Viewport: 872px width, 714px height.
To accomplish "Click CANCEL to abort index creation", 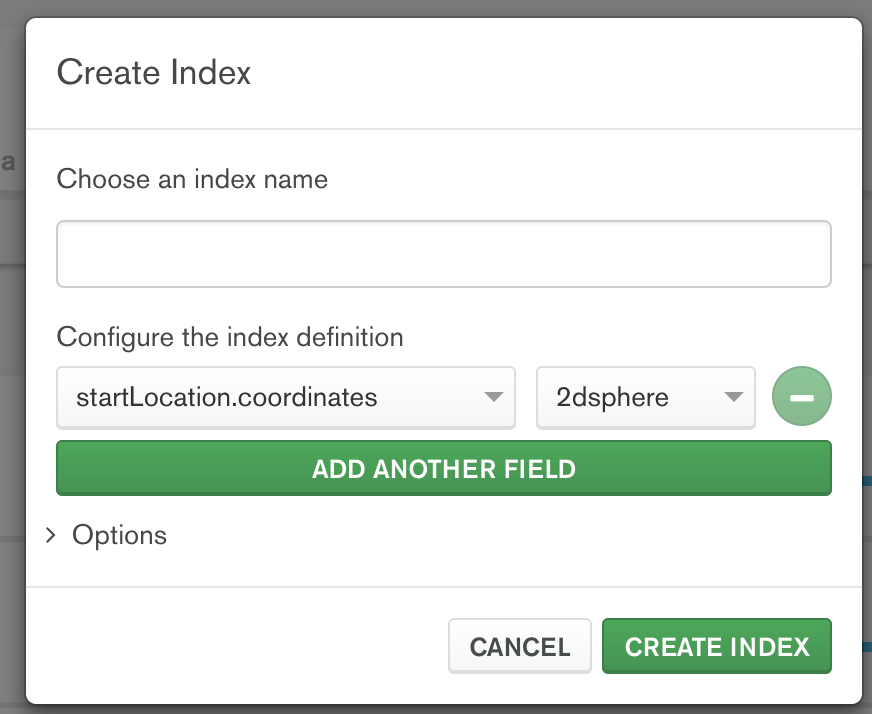I will pos(519,646).
